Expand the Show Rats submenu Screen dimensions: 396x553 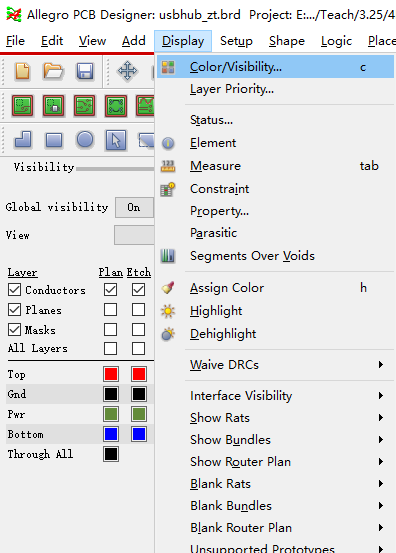[x=275, y=418]
